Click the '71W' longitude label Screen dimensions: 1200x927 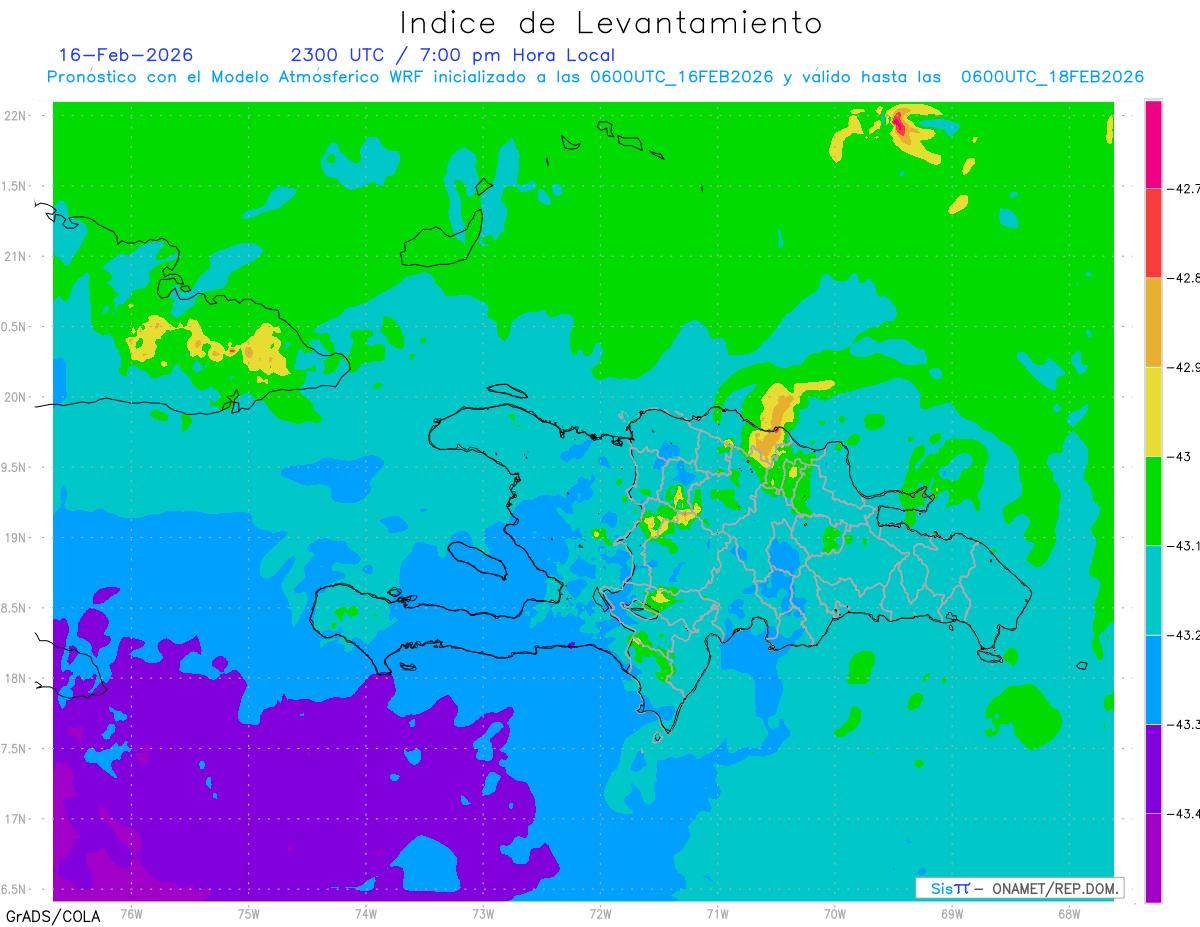(x=717, y=914)
